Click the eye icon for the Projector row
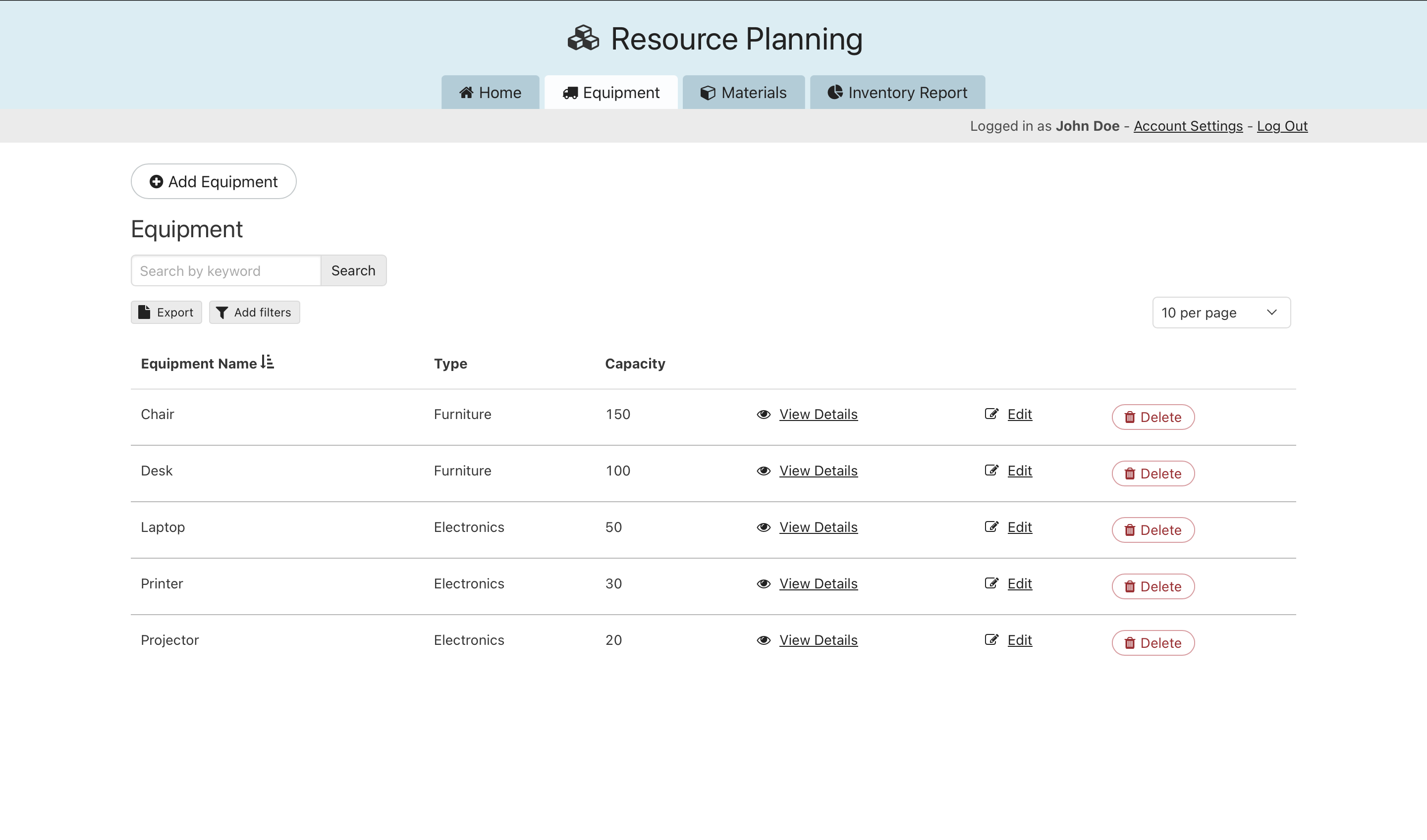This screenshot has width=1427, height=840. pos(764,640)
